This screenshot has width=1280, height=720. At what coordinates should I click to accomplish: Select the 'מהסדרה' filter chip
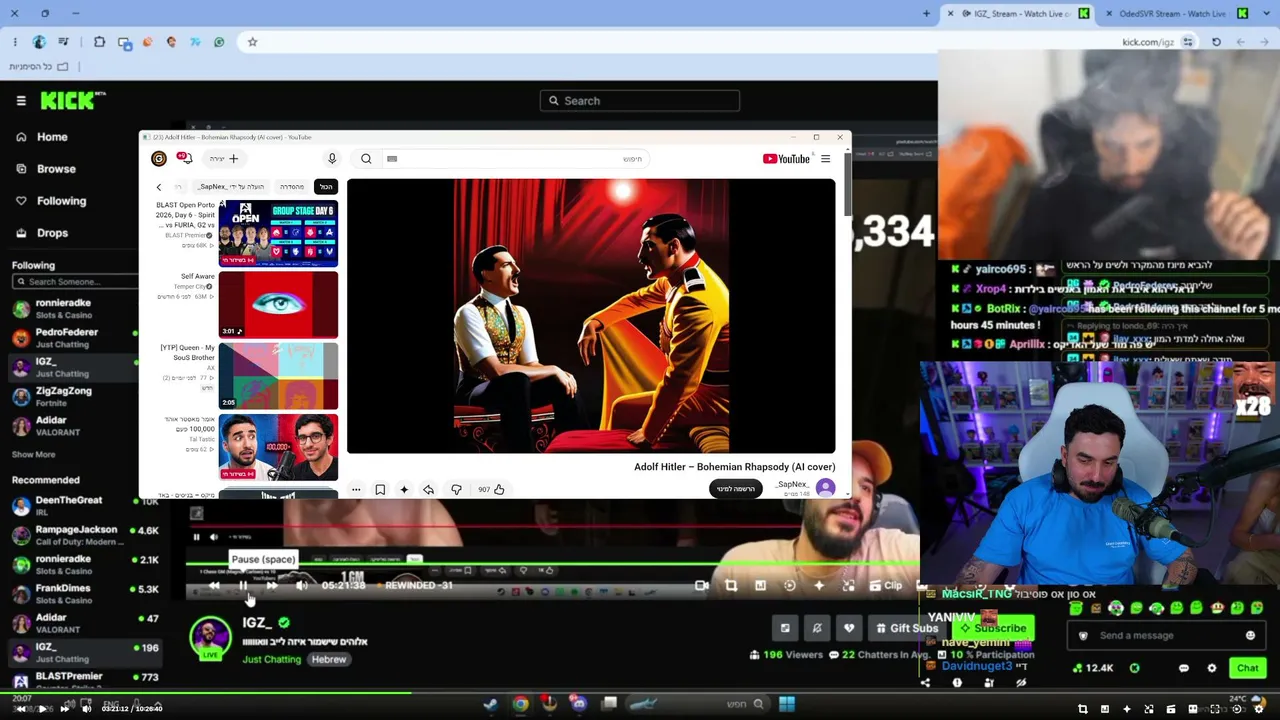(291, 187)
